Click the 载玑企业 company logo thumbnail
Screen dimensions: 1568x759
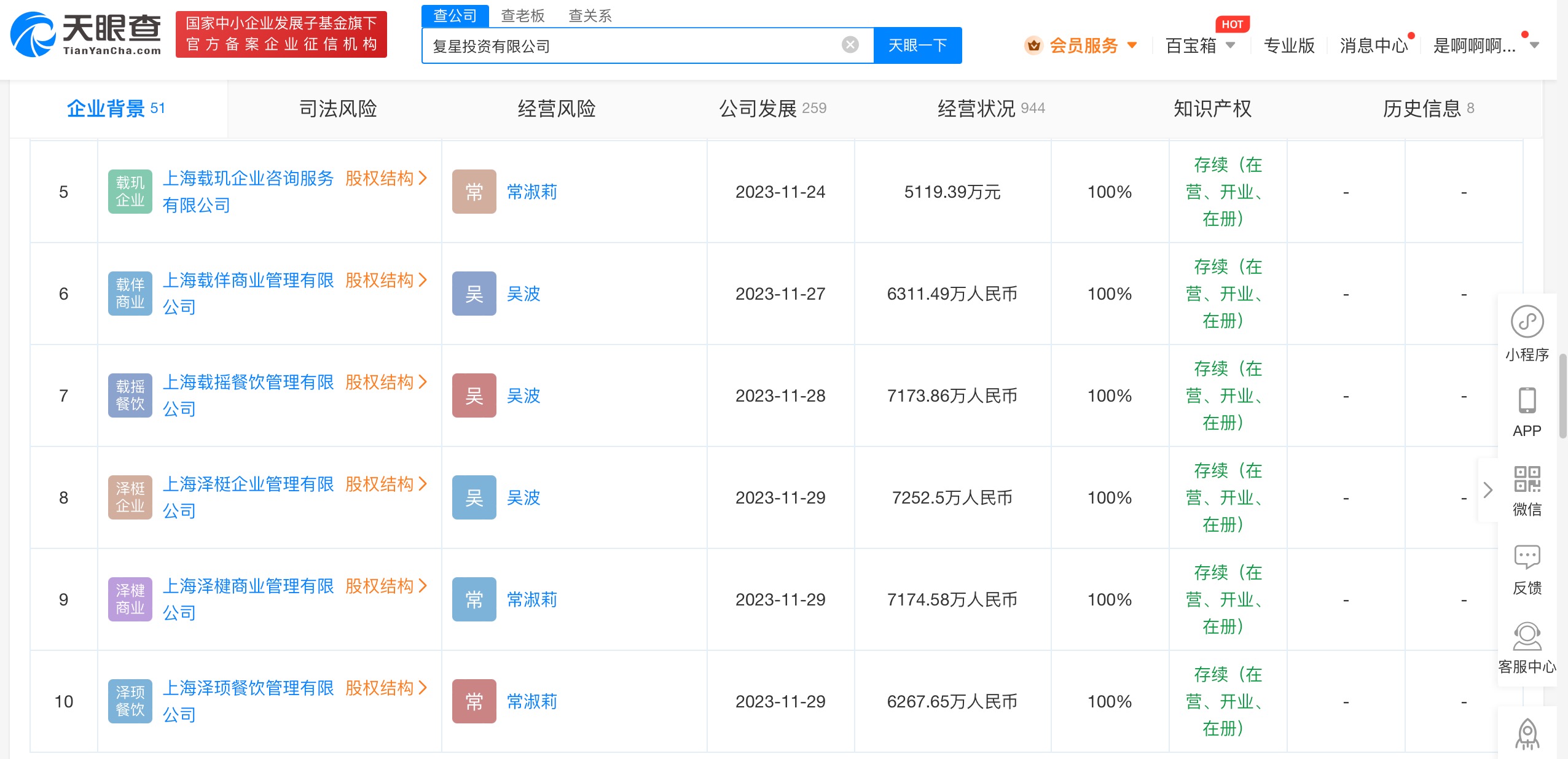130,192
